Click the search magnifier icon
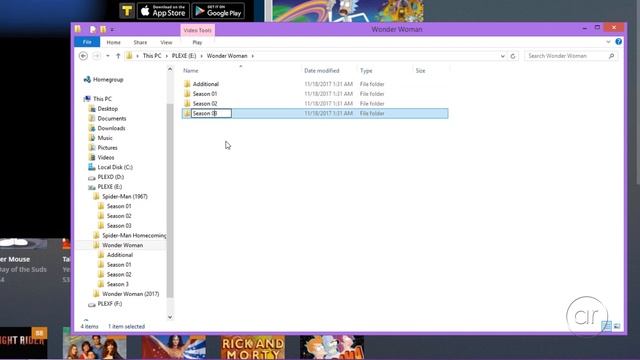The height and width of the screenshot is (360, 640). click(611, 56)
